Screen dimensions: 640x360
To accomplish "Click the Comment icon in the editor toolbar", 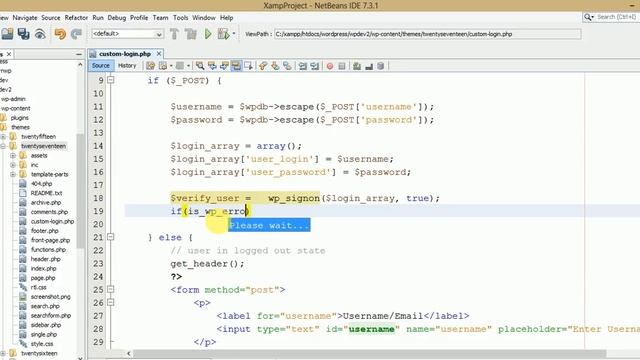I will point(357,66).
